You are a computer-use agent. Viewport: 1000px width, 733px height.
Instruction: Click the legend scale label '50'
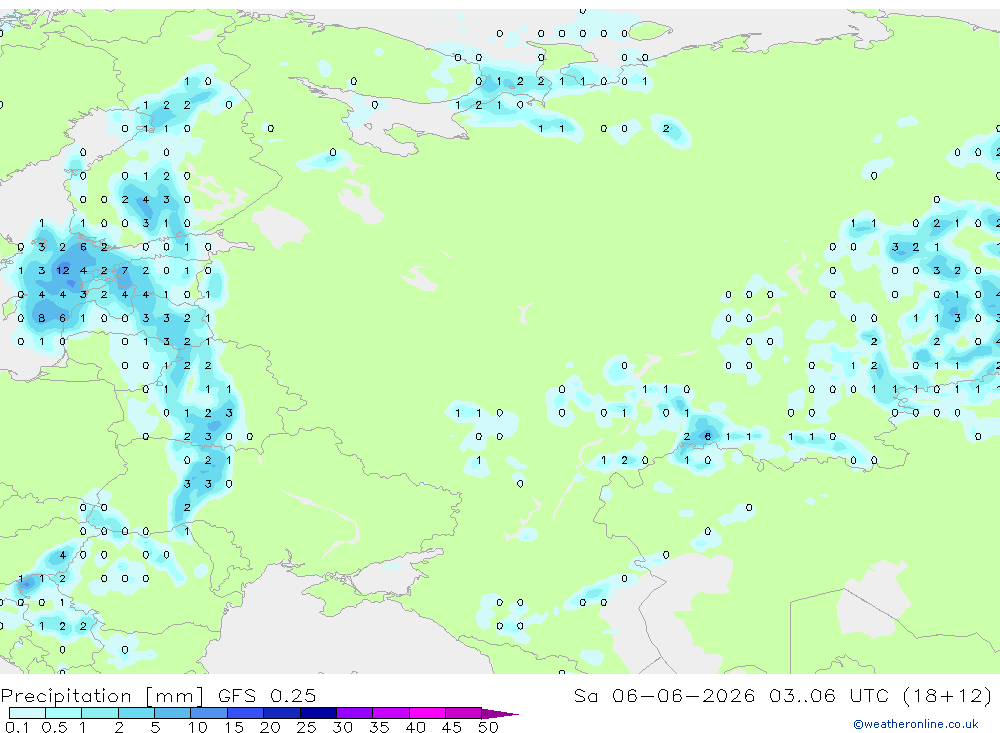click(x=488, y=727)
